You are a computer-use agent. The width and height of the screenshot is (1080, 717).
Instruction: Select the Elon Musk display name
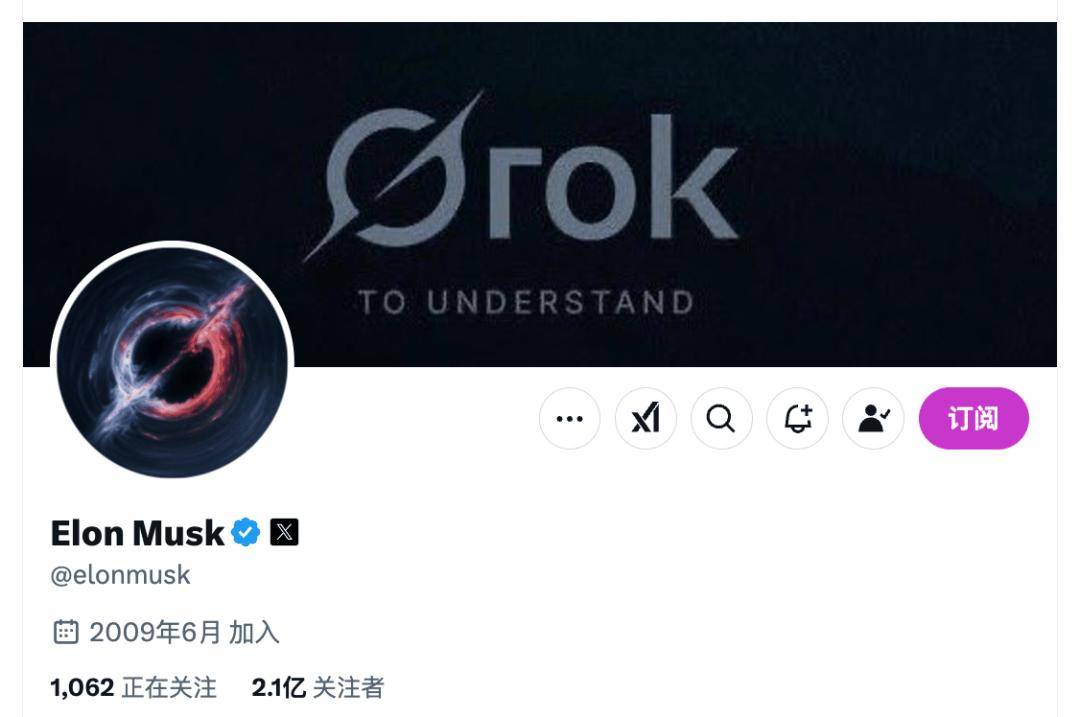coord(137,533)
